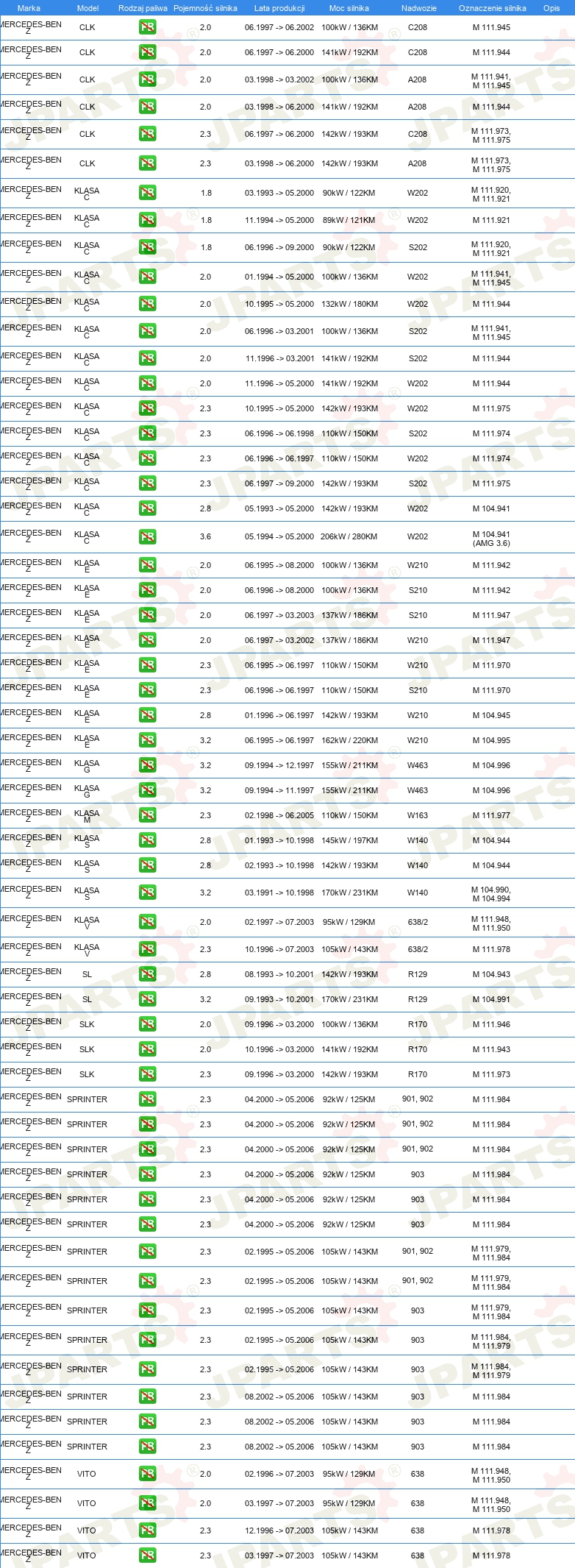Select fuel icon in Klasa E 137kW W210 row

click(x=147, y=640)
